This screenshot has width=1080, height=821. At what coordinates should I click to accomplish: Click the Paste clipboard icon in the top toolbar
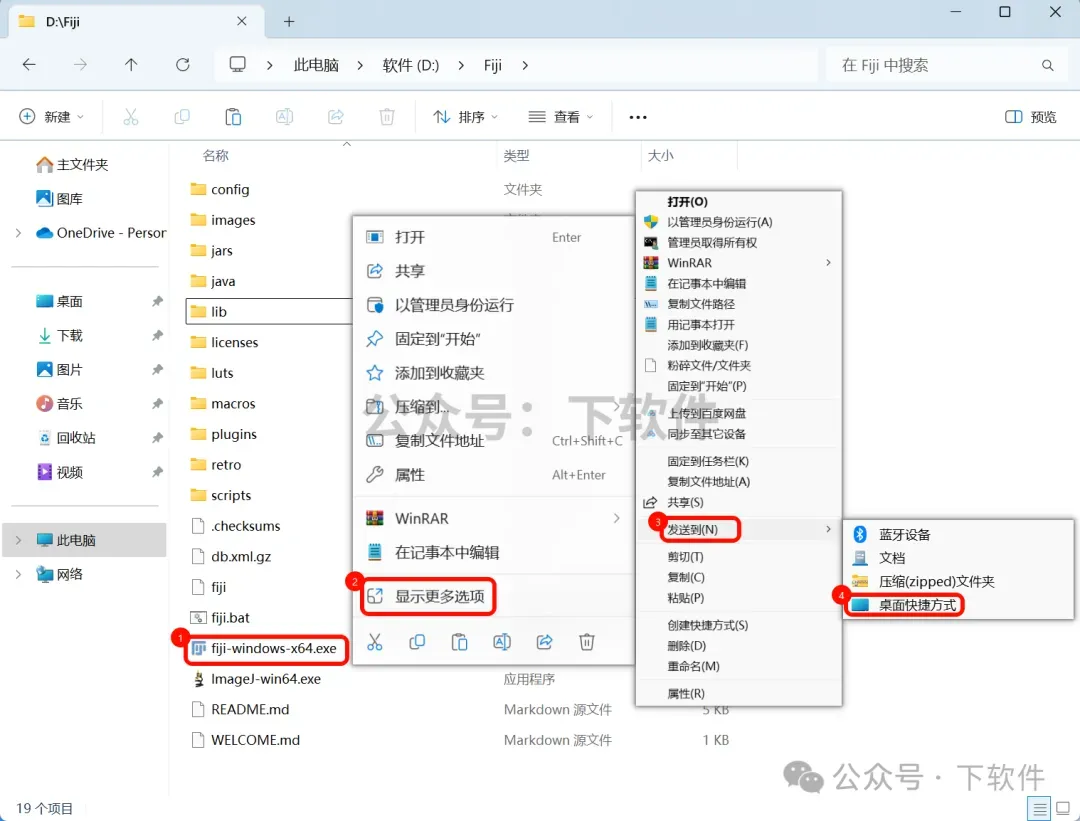233,117
